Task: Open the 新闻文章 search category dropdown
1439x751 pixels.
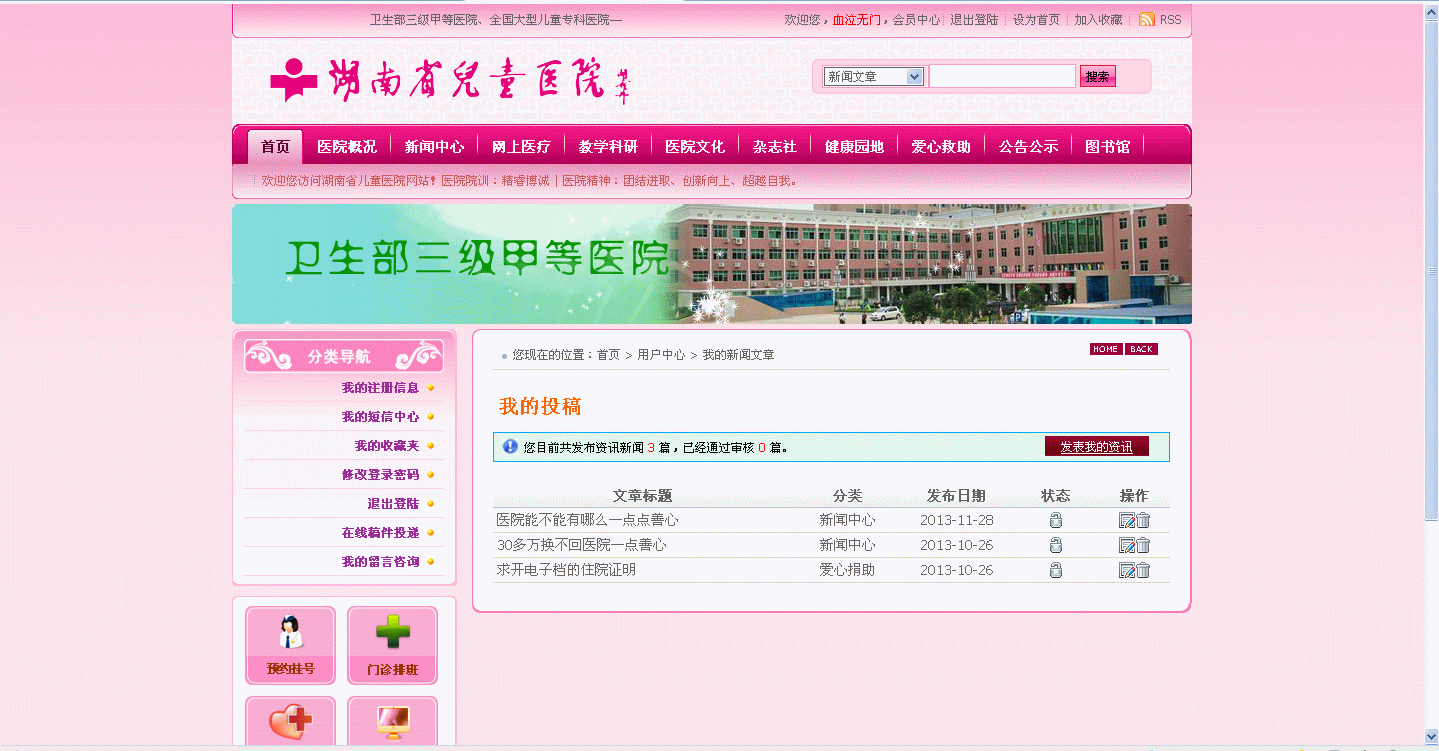Action: tap(873, 77)
